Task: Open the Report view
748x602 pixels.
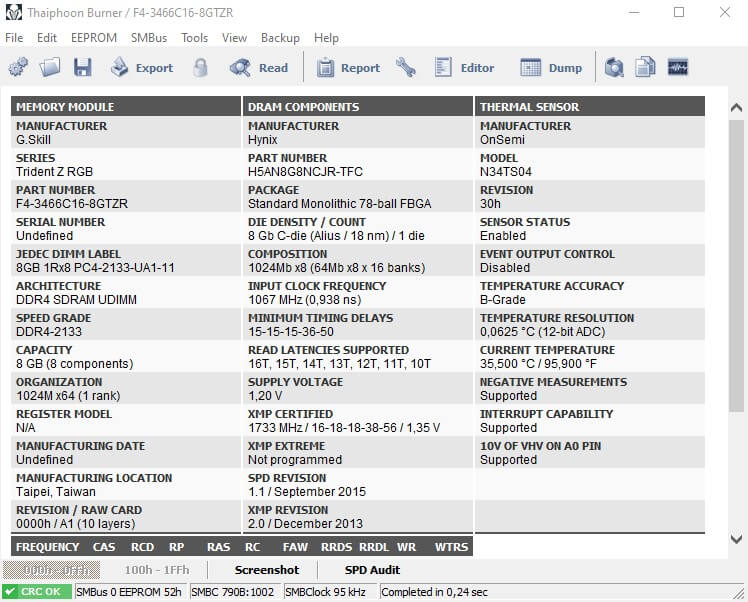Action: click(348, 68)
